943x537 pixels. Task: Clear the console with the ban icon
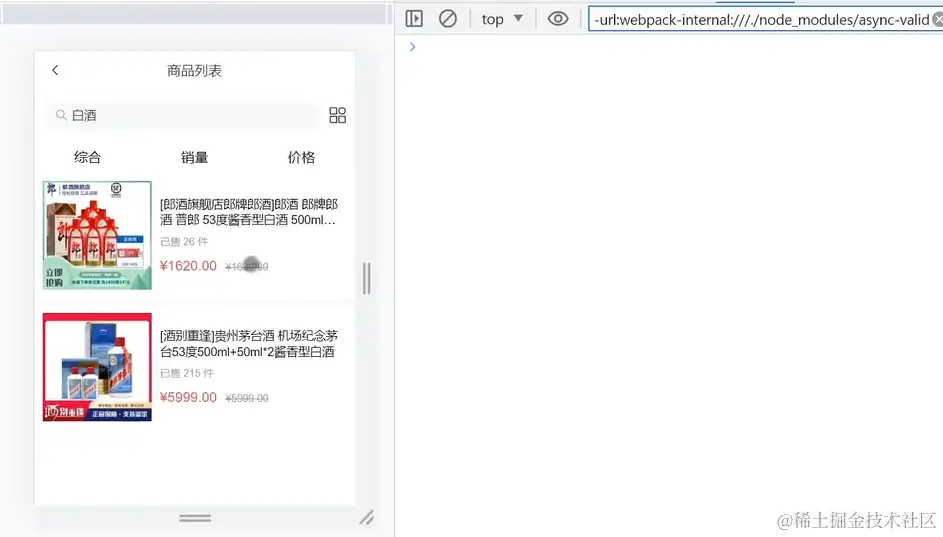(x=447, y=19)
